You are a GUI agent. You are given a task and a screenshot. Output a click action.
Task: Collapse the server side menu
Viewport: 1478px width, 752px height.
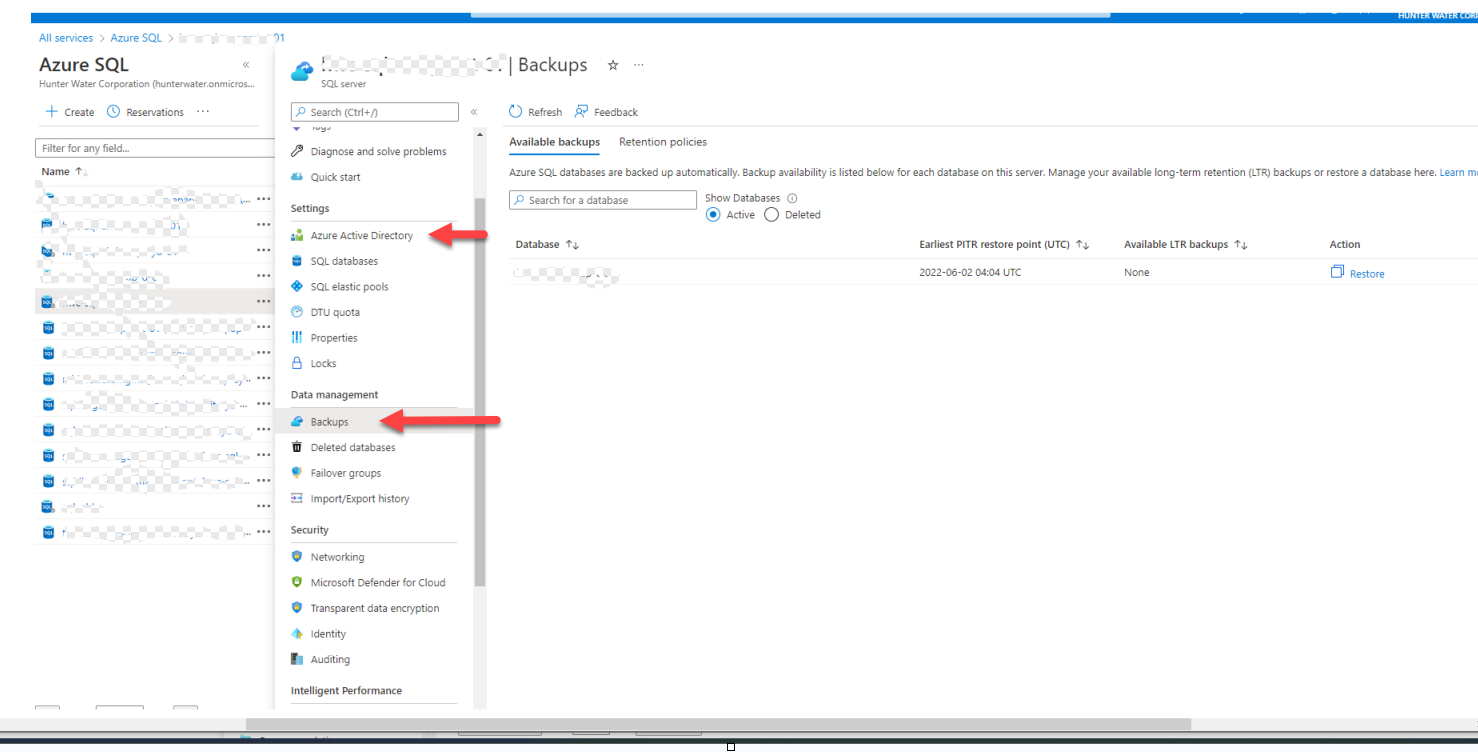(474, 112)
